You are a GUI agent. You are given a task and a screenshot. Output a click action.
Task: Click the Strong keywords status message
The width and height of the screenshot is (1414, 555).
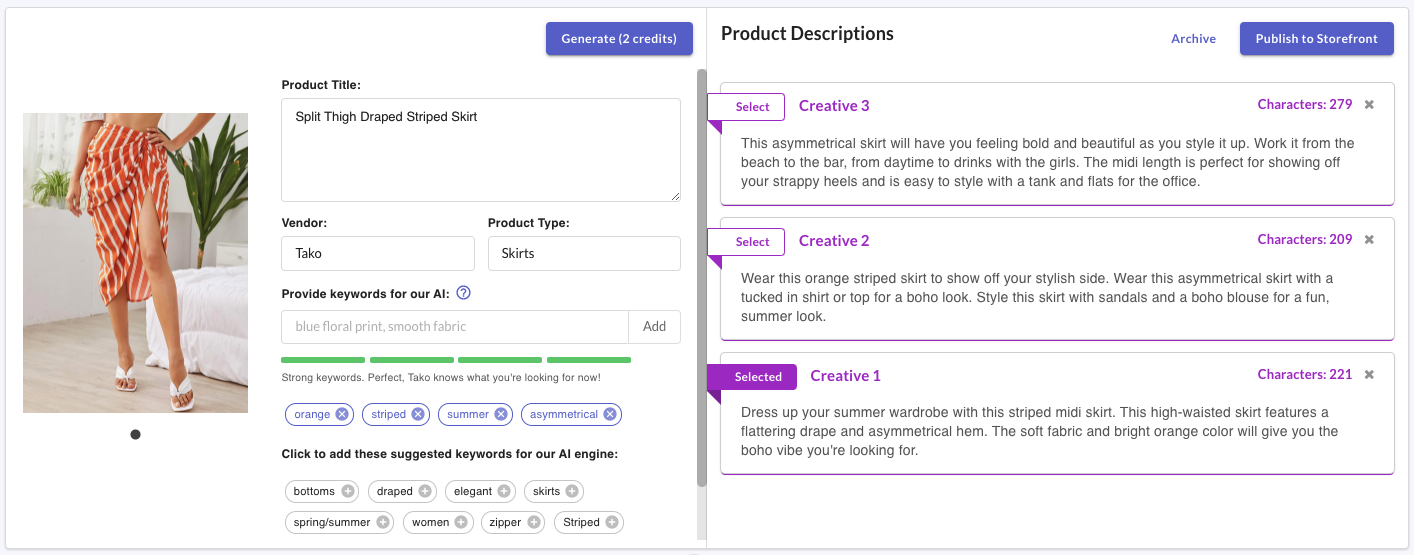[x=441, y=378]
